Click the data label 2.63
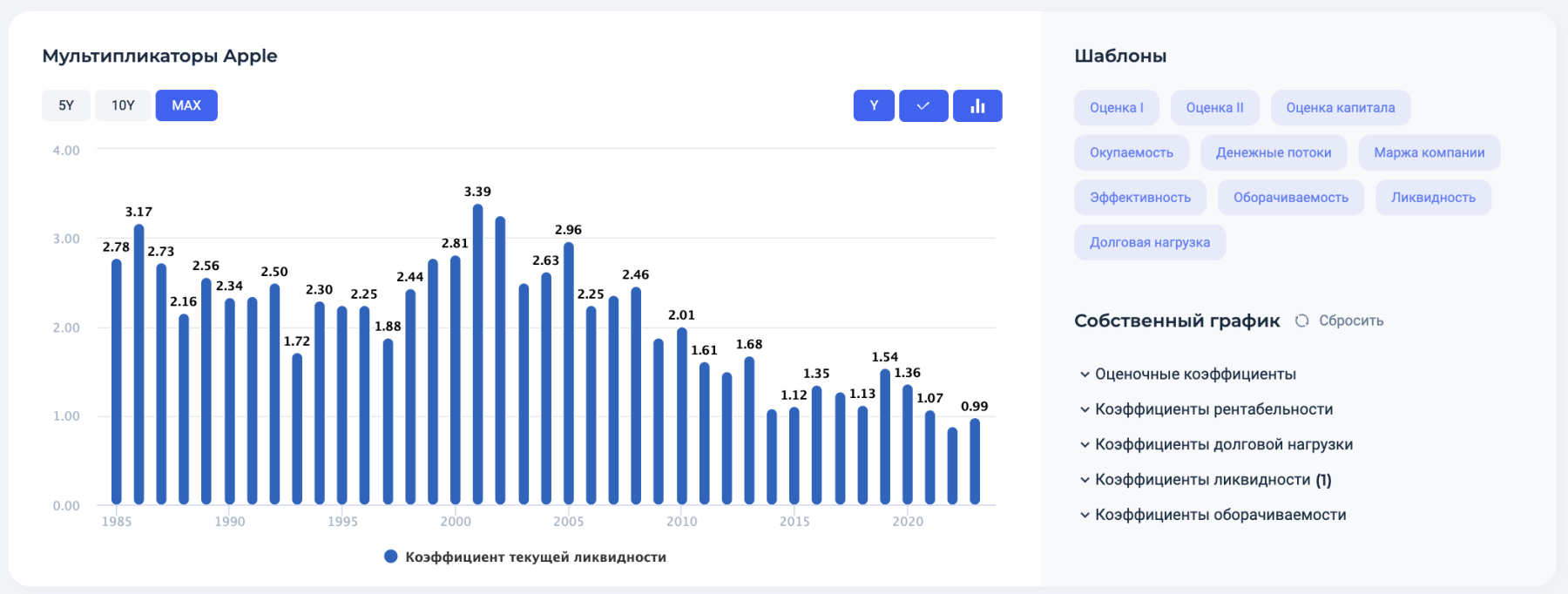 point(546,260)
